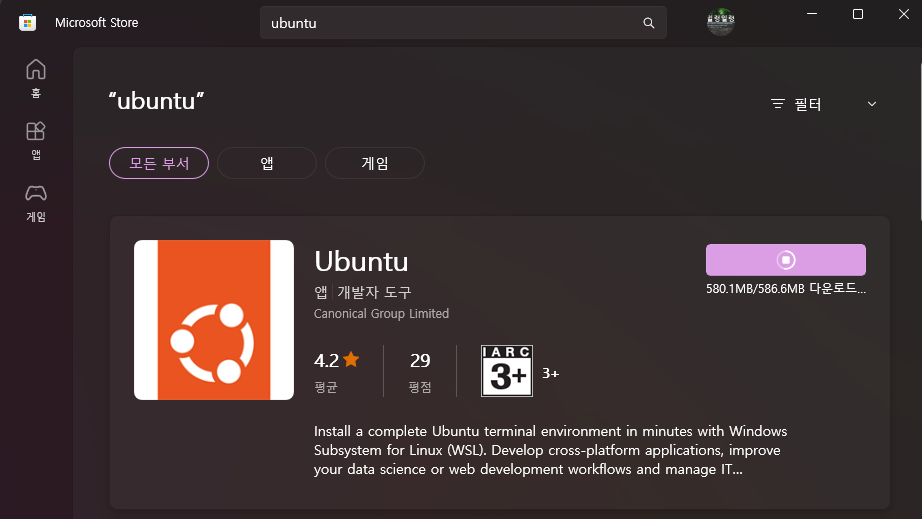Go to Home (홈) in sidebar

(36, 78)
